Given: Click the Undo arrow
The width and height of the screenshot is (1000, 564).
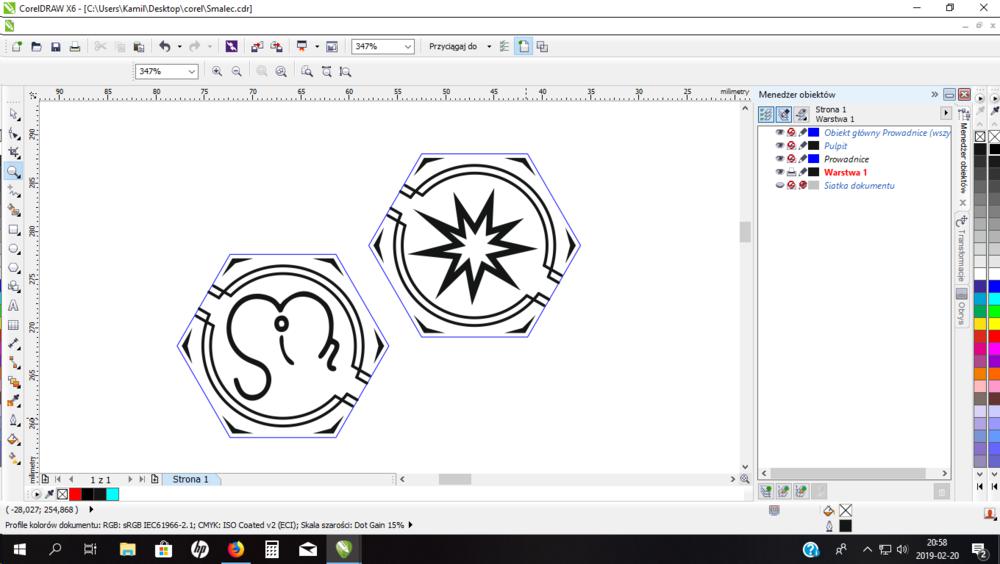Looking at the screenshot, I should point(165,46).
